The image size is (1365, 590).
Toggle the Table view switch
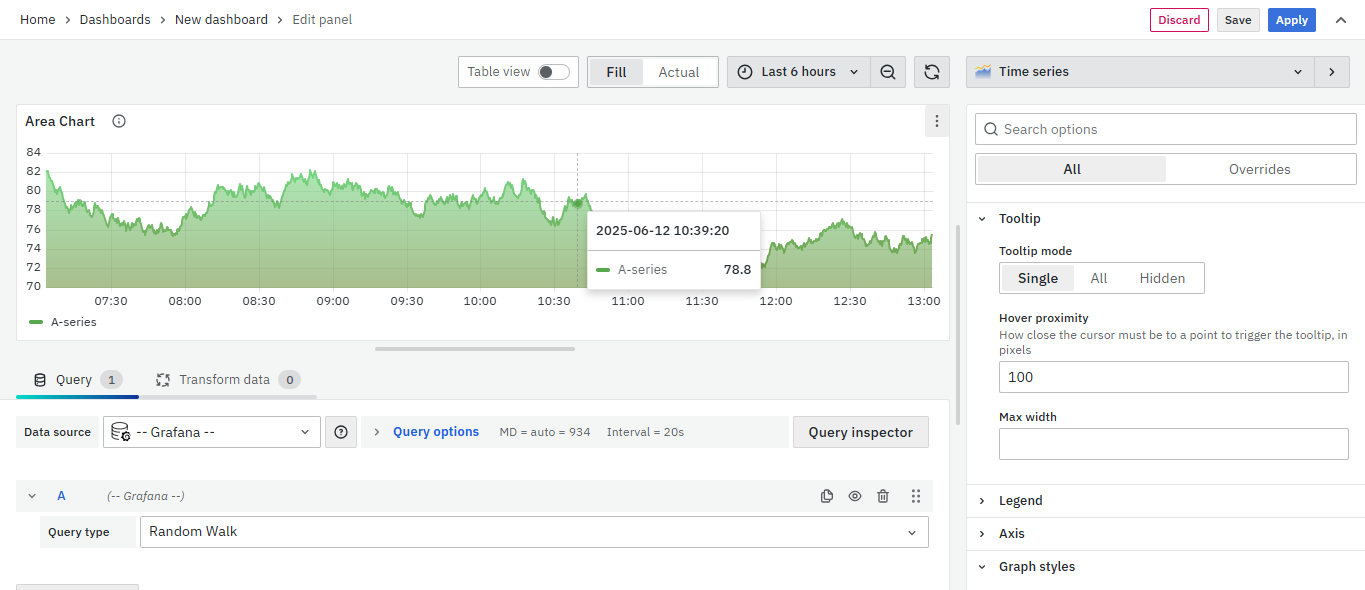[553, 72]
